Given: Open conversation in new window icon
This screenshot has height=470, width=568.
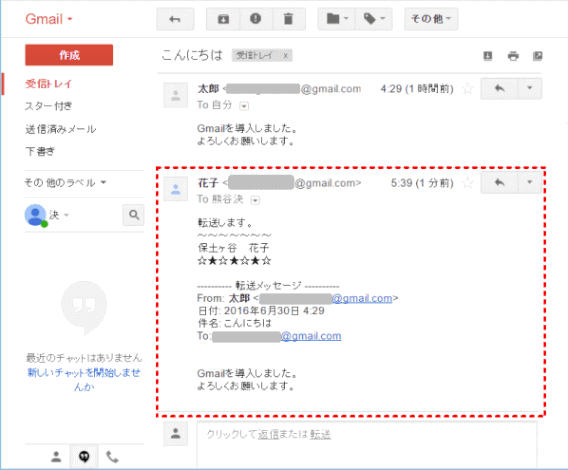Looking at the screenshot, I should pos(538,56).
